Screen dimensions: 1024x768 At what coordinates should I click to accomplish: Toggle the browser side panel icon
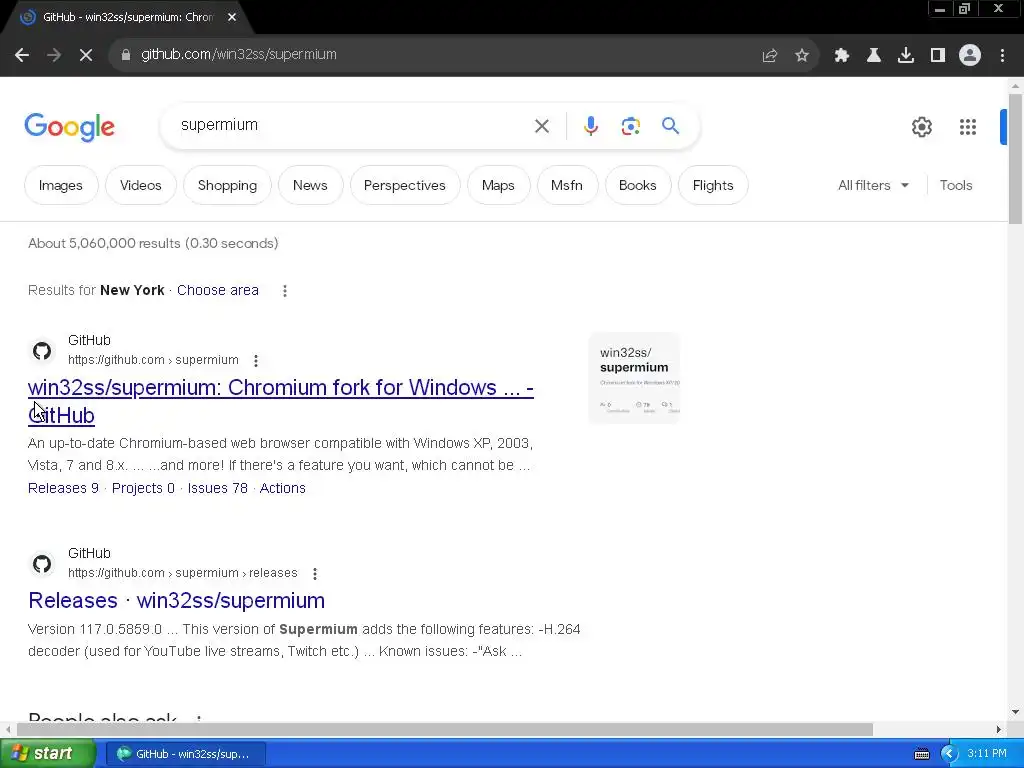coord(938,56)
